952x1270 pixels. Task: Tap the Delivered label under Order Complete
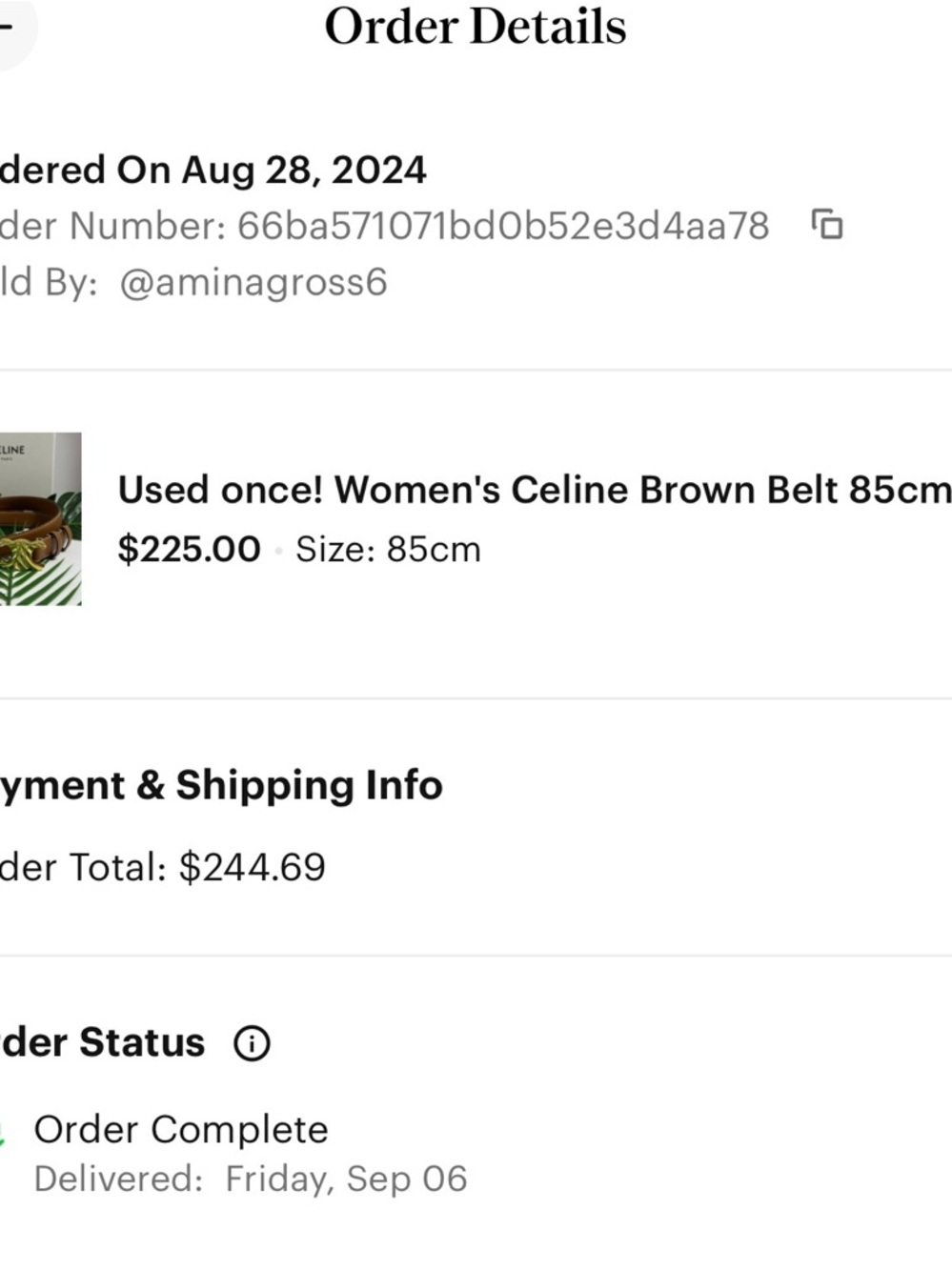point(118,1179)
